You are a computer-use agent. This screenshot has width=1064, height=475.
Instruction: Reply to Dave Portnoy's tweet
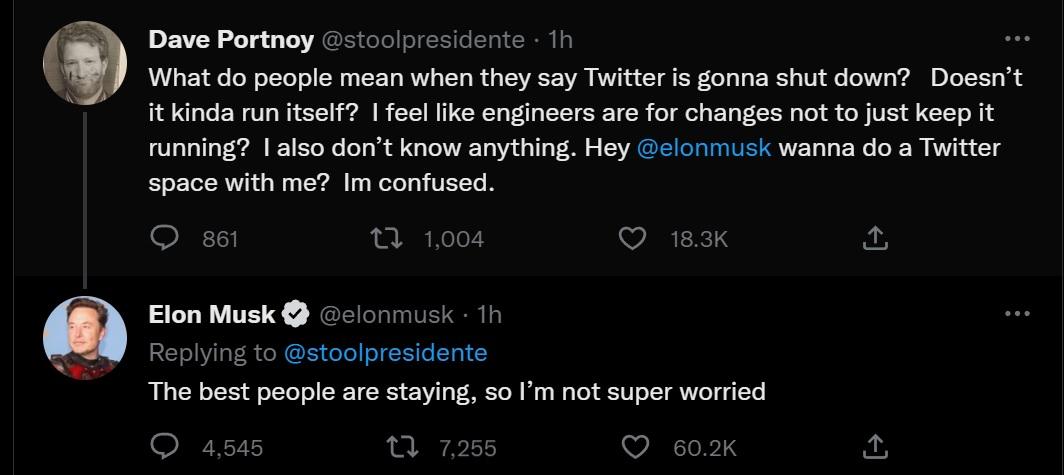(x=164, y=239)
